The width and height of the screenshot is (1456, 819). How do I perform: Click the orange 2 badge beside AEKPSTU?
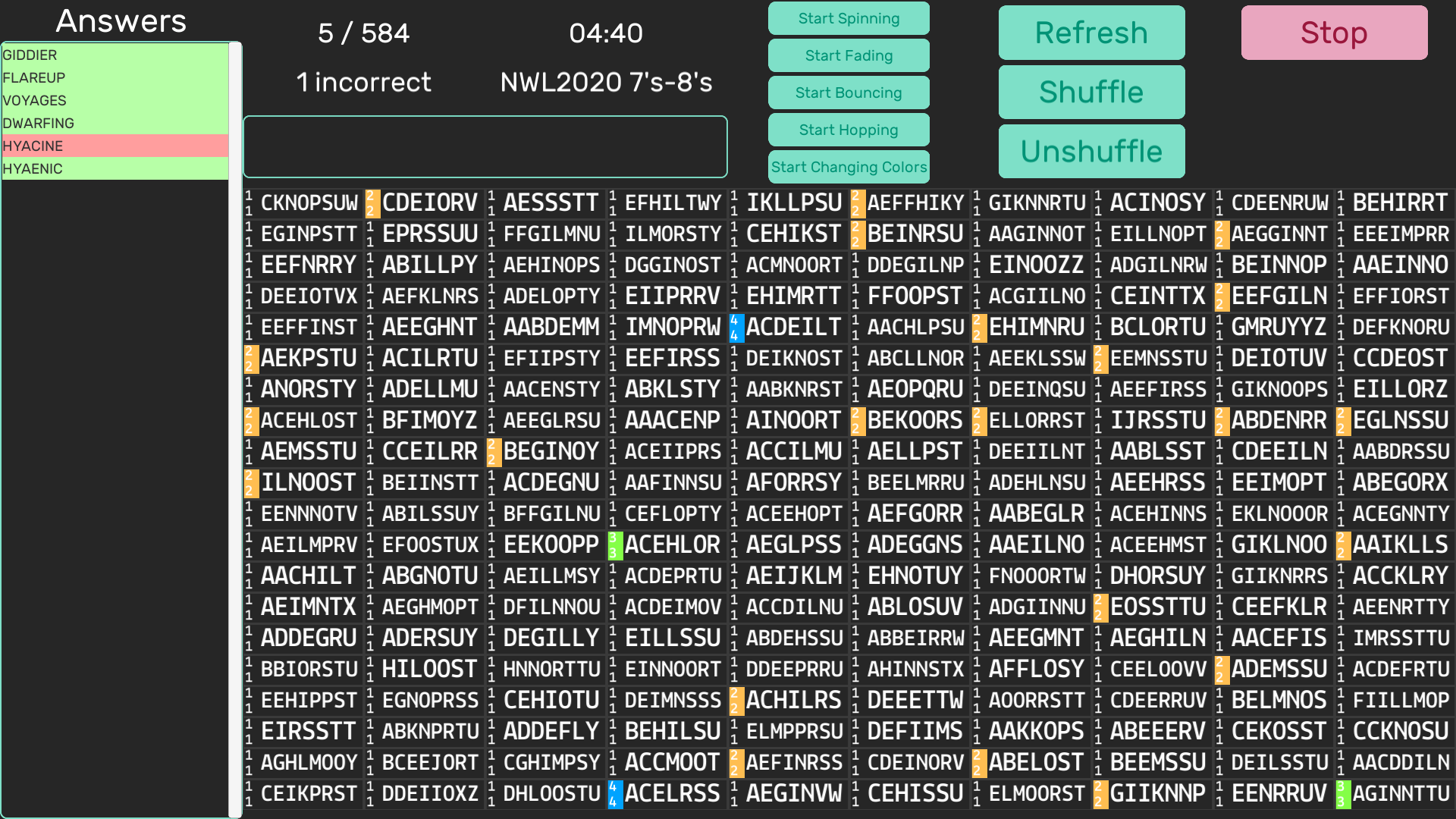(x=250, y=359)
